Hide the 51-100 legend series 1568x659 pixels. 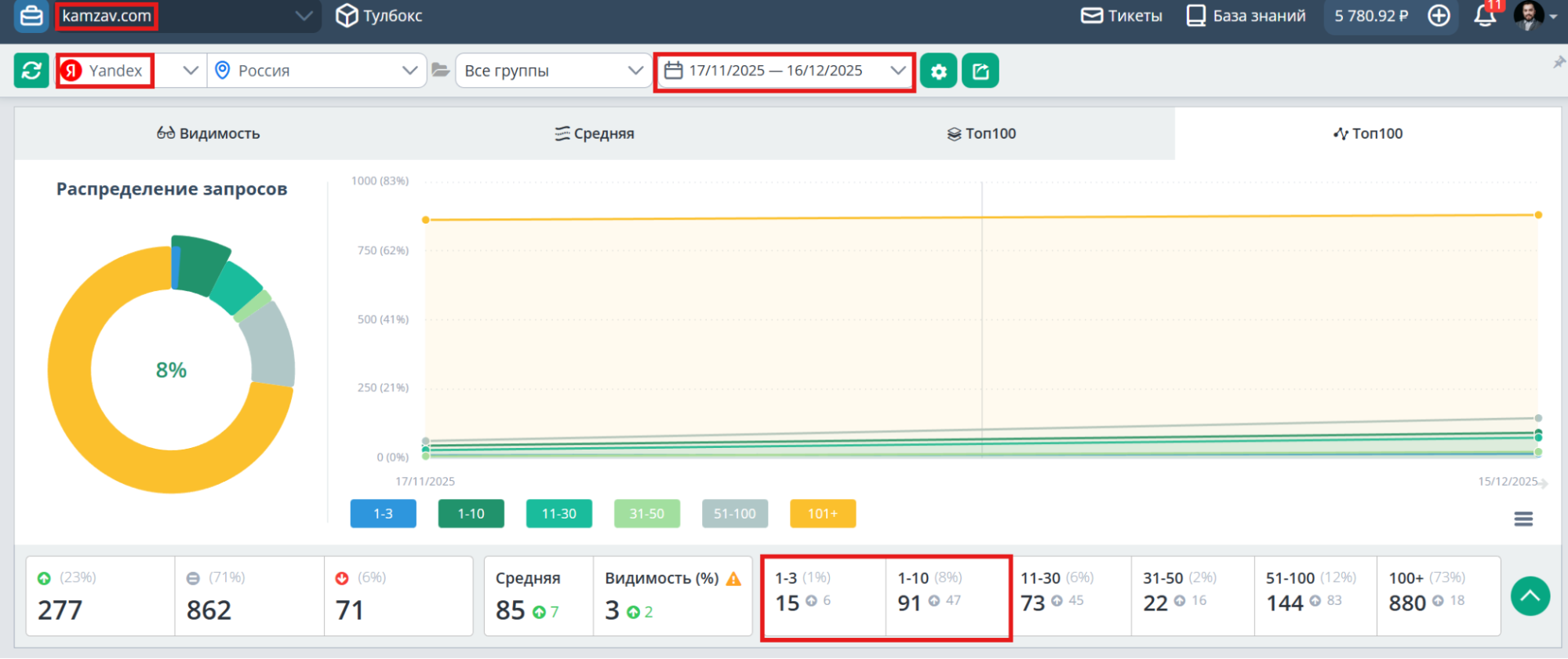point(734,514)
